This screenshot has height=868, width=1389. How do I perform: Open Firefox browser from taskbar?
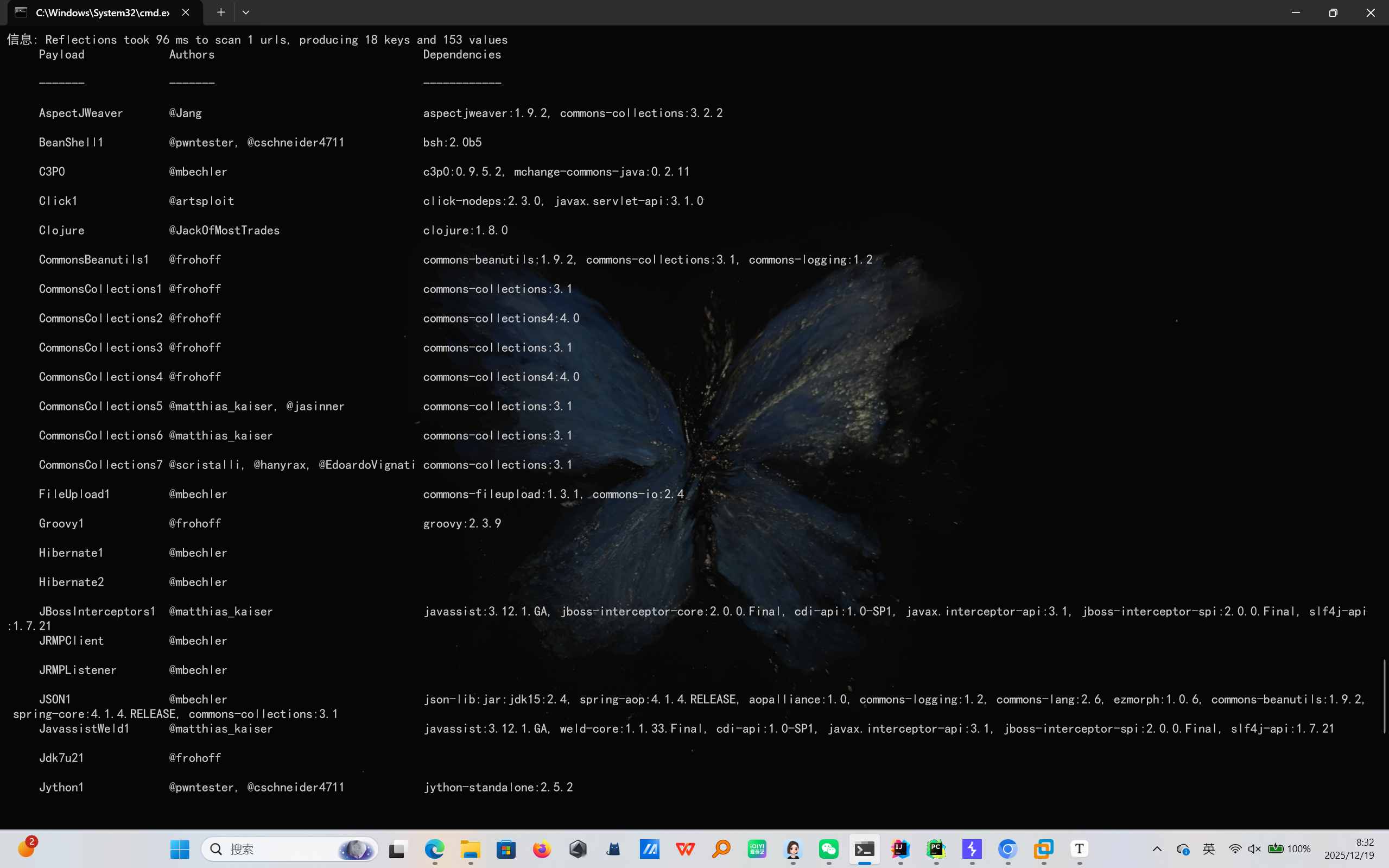[542, 849]
